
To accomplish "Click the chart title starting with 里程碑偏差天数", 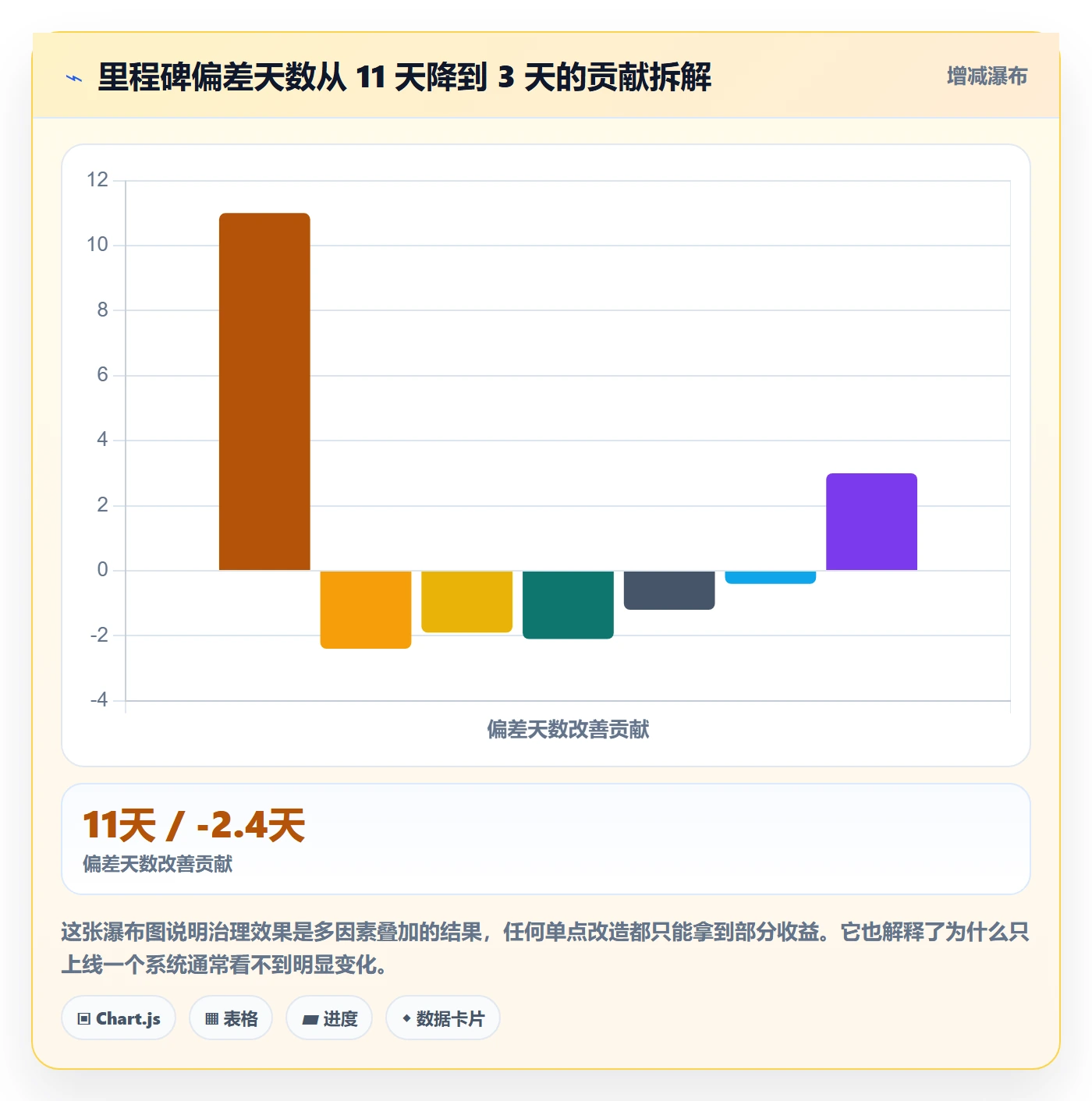I will 404,77.
